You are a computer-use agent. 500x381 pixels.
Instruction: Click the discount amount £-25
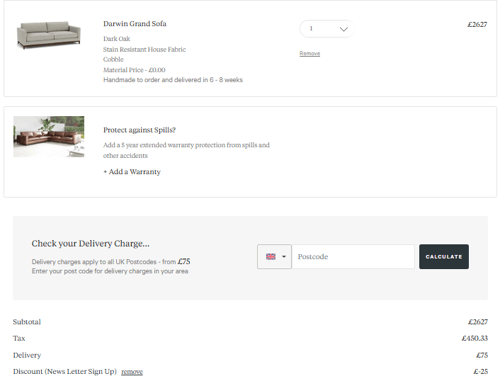pyautogui.click(x=481, y=371)
